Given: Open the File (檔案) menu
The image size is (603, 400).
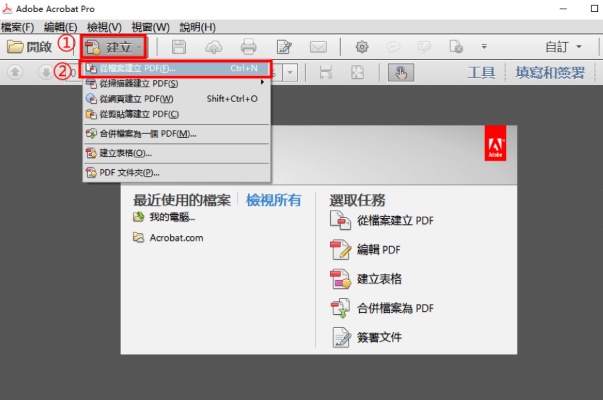Looking at the screenshot, I should 17,27.
